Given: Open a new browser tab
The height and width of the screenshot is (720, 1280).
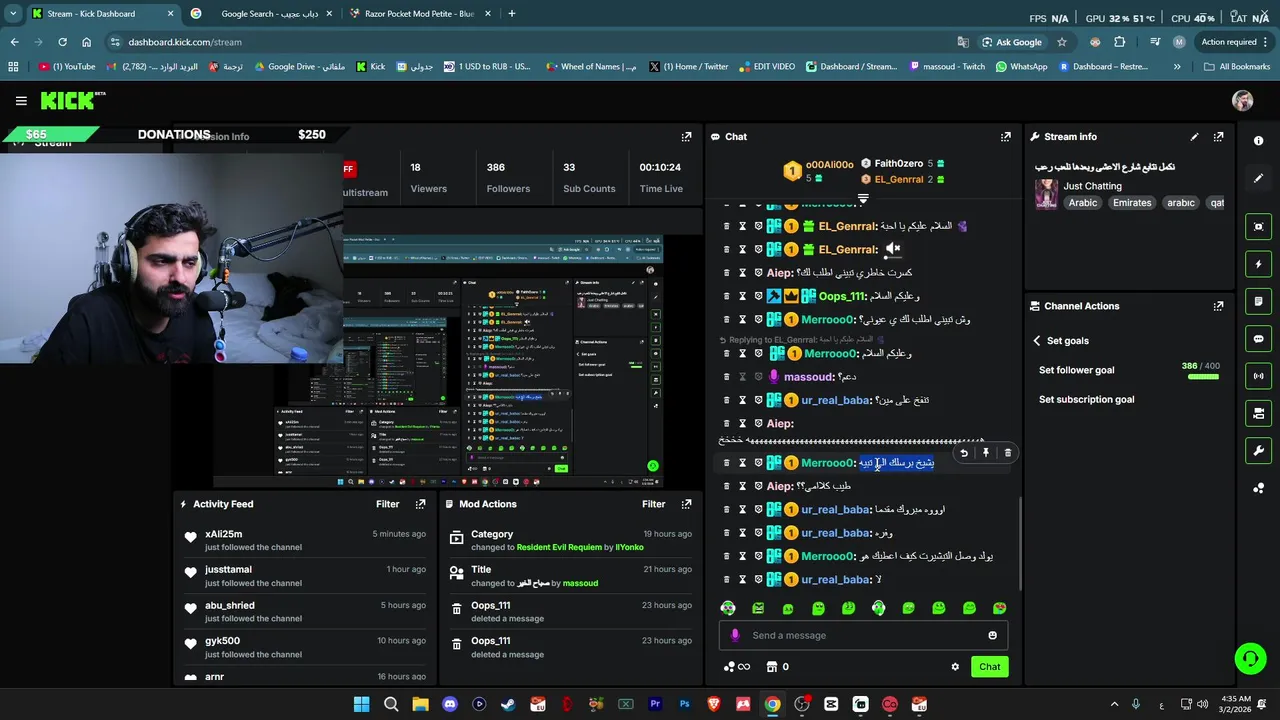Looking at the screenshot, I should click(x=511, y=14).
